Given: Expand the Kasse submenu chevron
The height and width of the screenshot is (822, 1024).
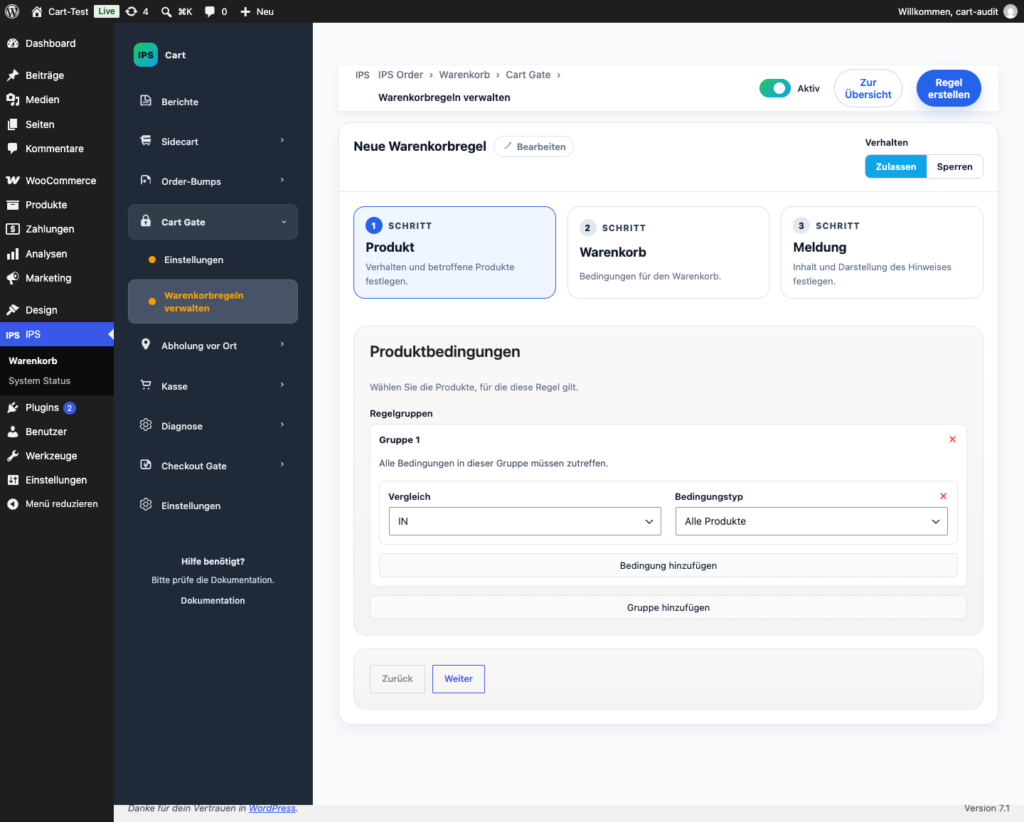Looking at the screenshot, I should pyautogui.click(x=282, y=385).
